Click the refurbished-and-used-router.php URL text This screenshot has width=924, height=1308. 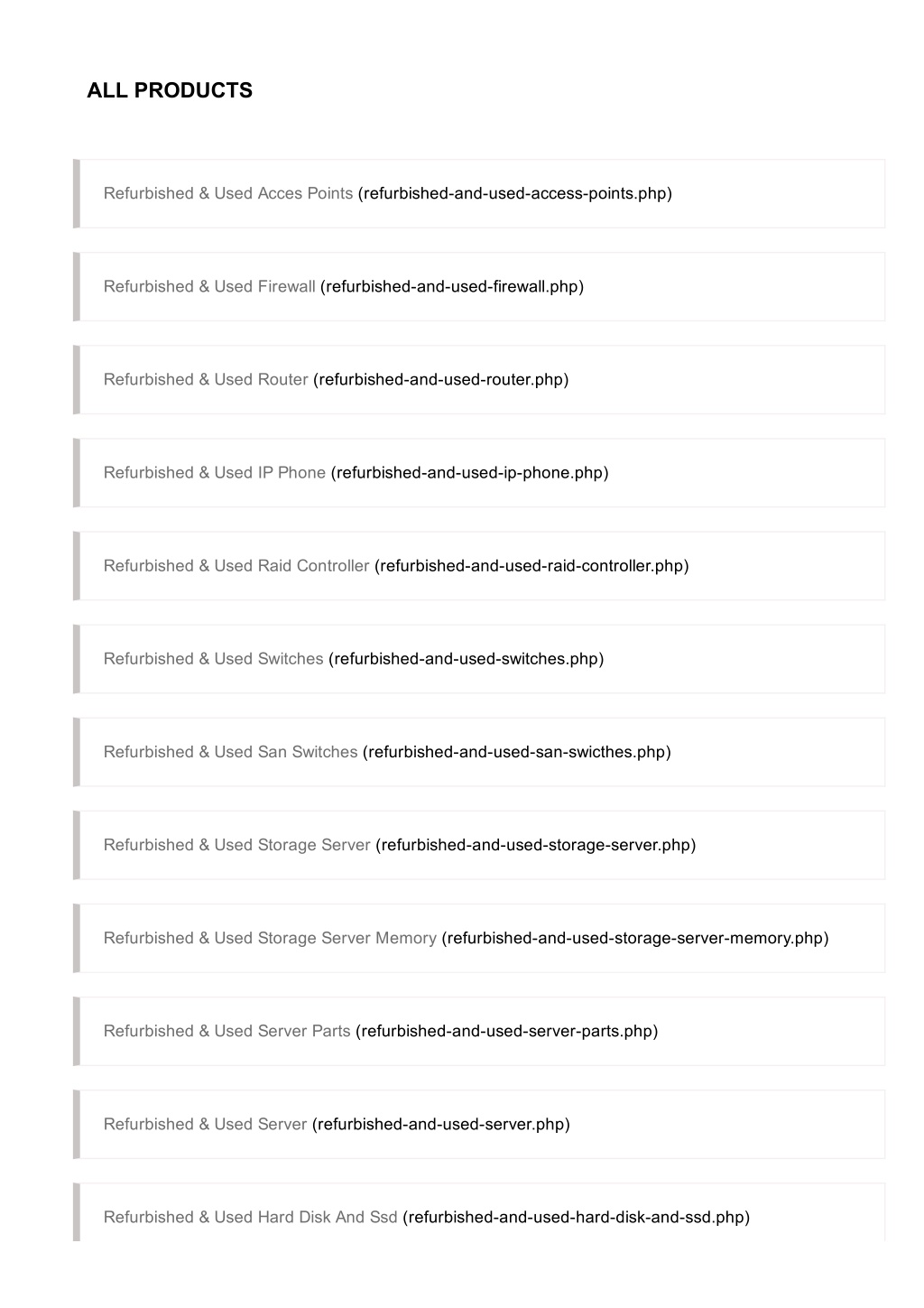pos(441,379)
